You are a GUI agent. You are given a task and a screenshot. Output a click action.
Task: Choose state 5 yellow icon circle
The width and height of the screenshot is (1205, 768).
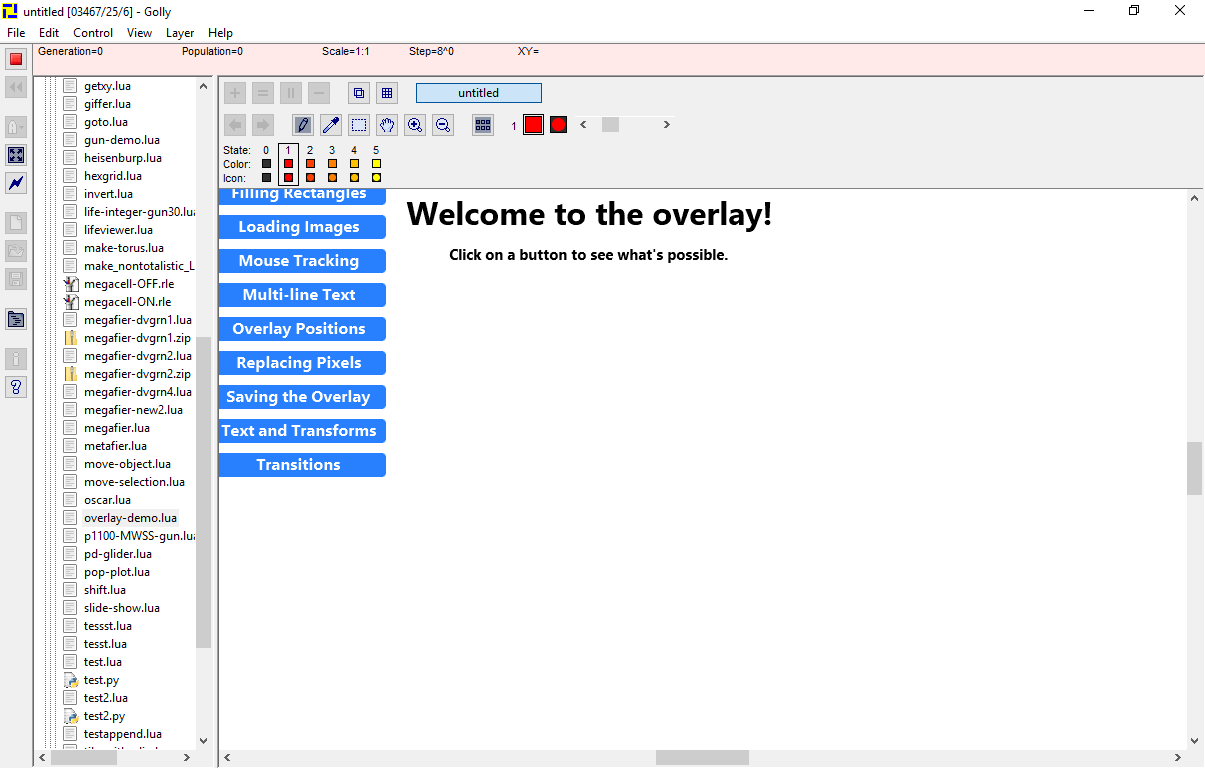tap(376, 177)
